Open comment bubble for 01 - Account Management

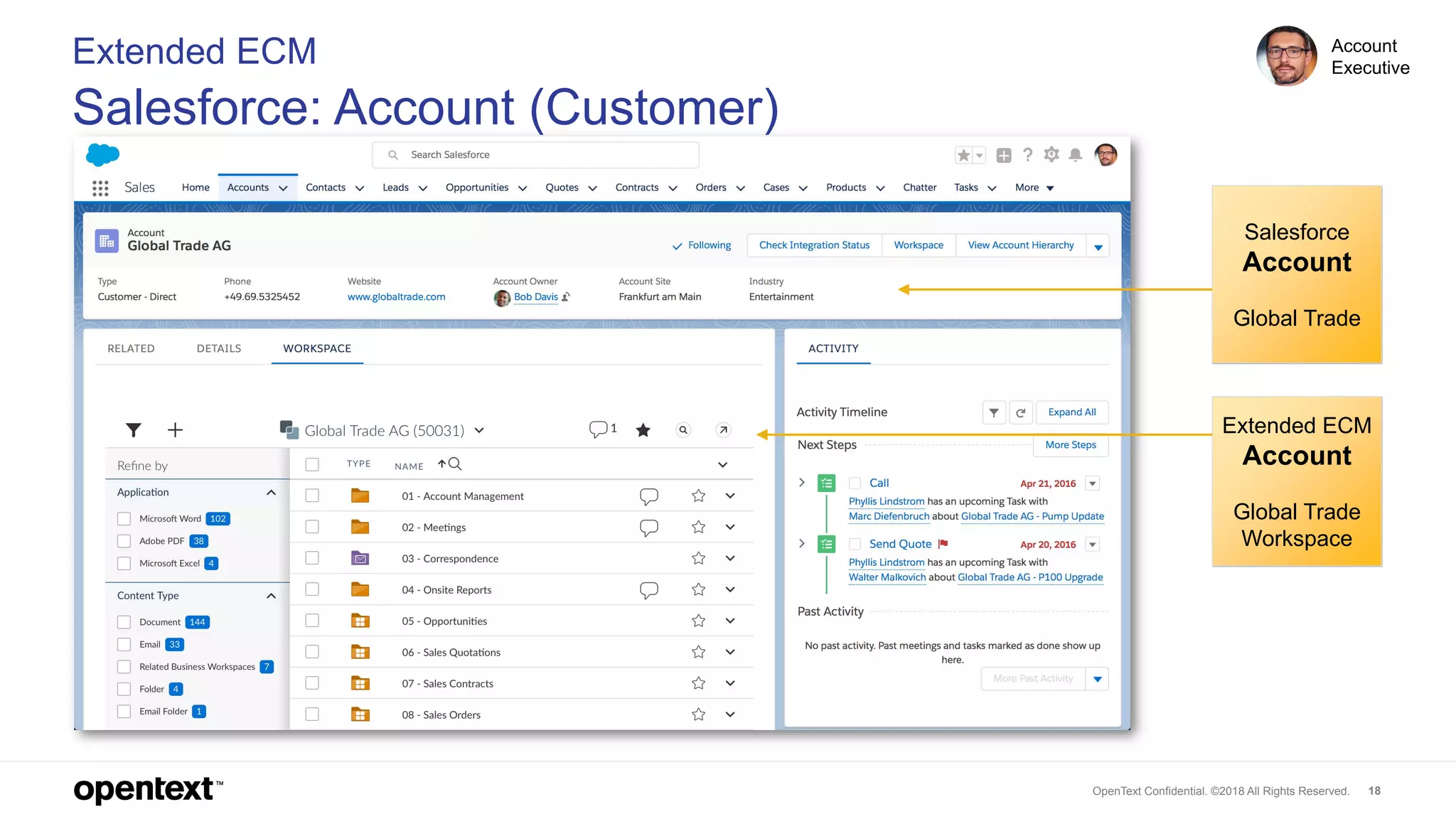click(x=648, y=496)
